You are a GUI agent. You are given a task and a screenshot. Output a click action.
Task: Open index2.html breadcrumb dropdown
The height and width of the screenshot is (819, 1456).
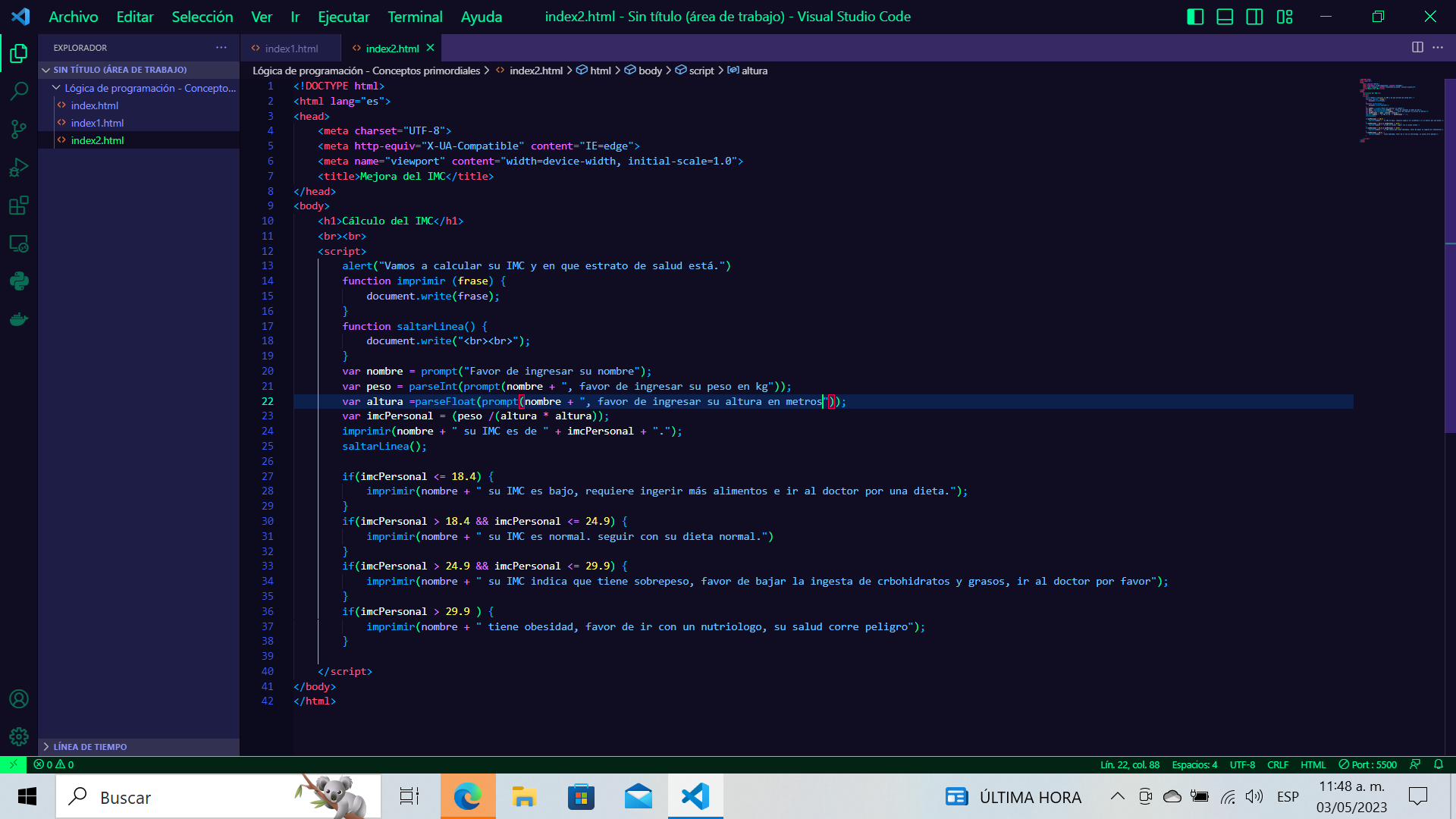click(x=529, y=71)
